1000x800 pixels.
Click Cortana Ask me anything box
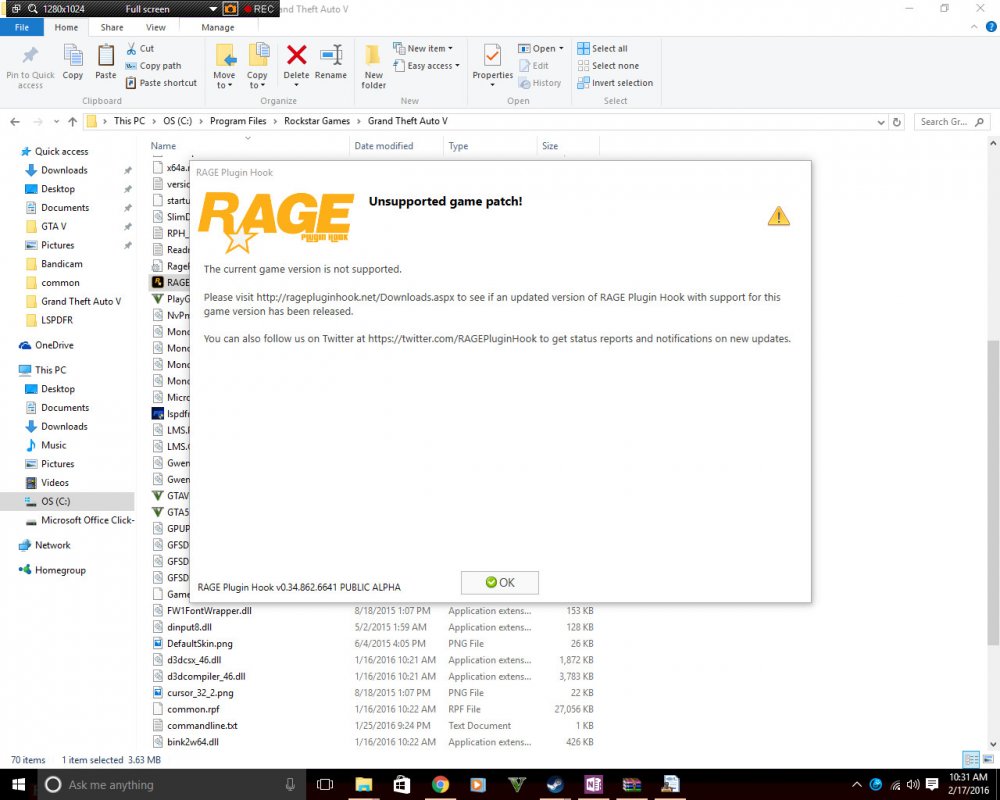click(x=169, y=785)
